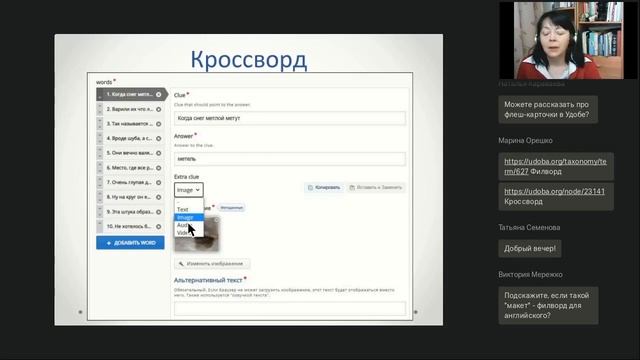The image size is (640, 360).
Task: Click reorder handle of word 8 row
Action: point(100,197)
